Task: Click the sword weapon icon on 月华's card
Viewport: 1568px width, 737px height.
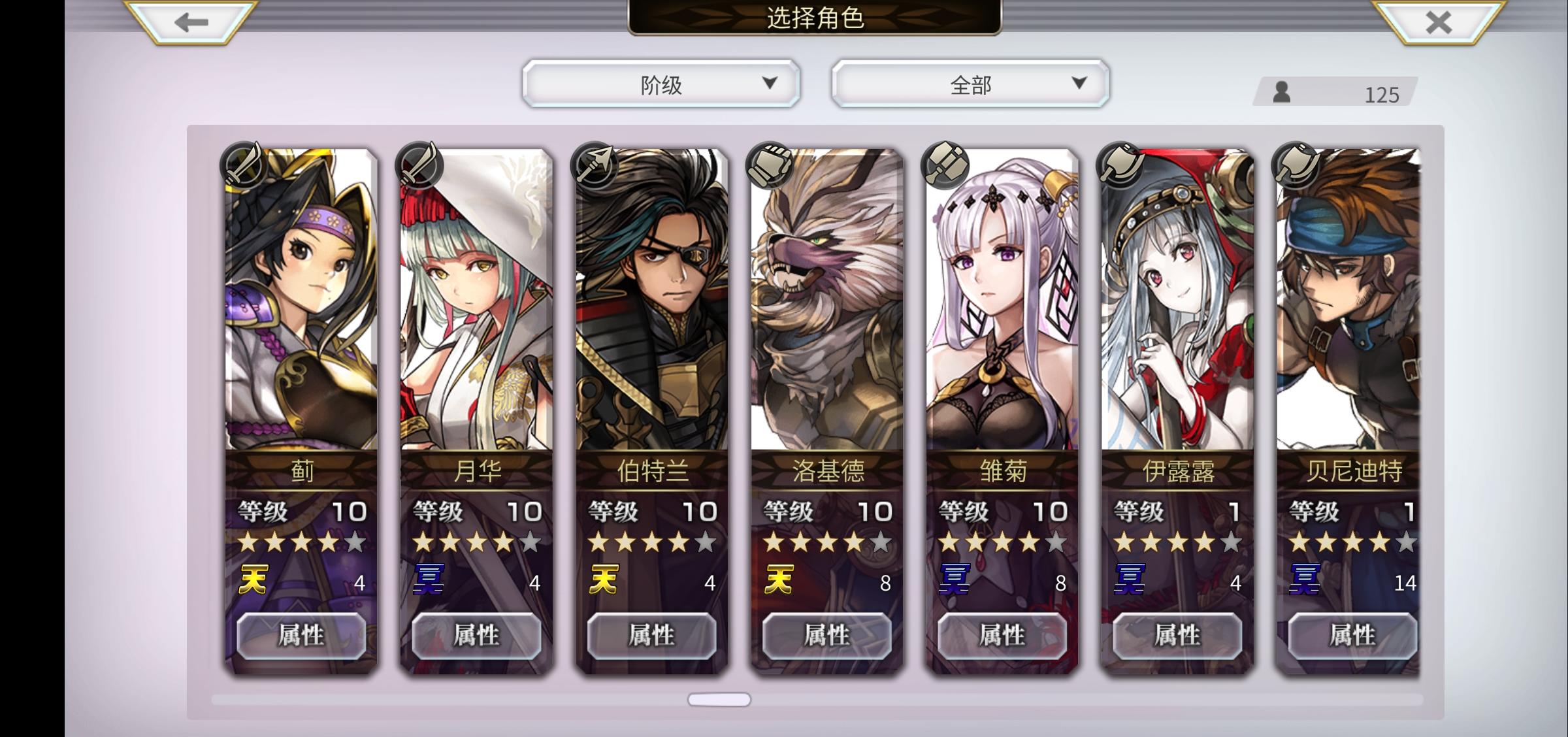Action: tap(419, 165)
